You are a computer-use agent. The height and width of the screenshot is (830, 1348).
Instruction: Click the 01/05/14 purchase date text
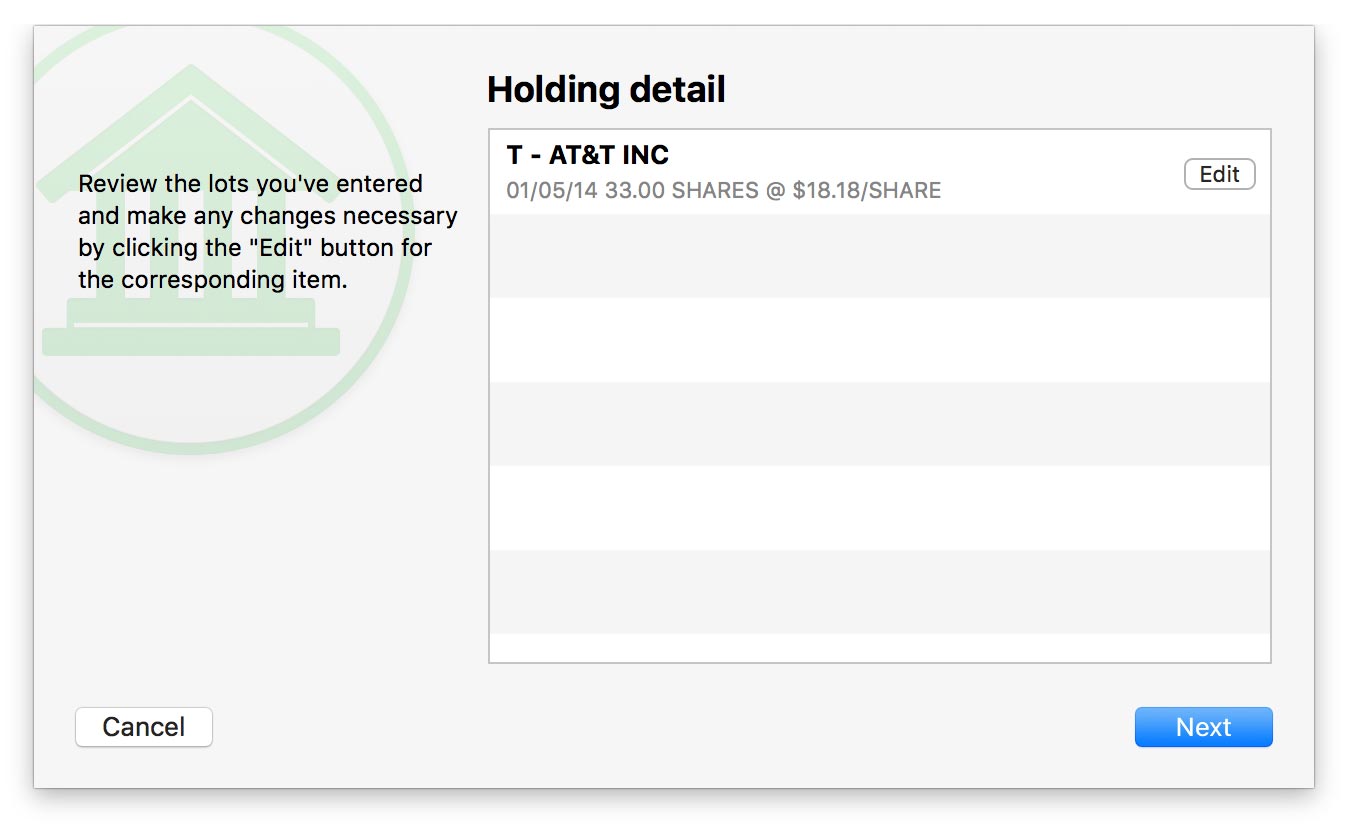(x=552, y=190)
